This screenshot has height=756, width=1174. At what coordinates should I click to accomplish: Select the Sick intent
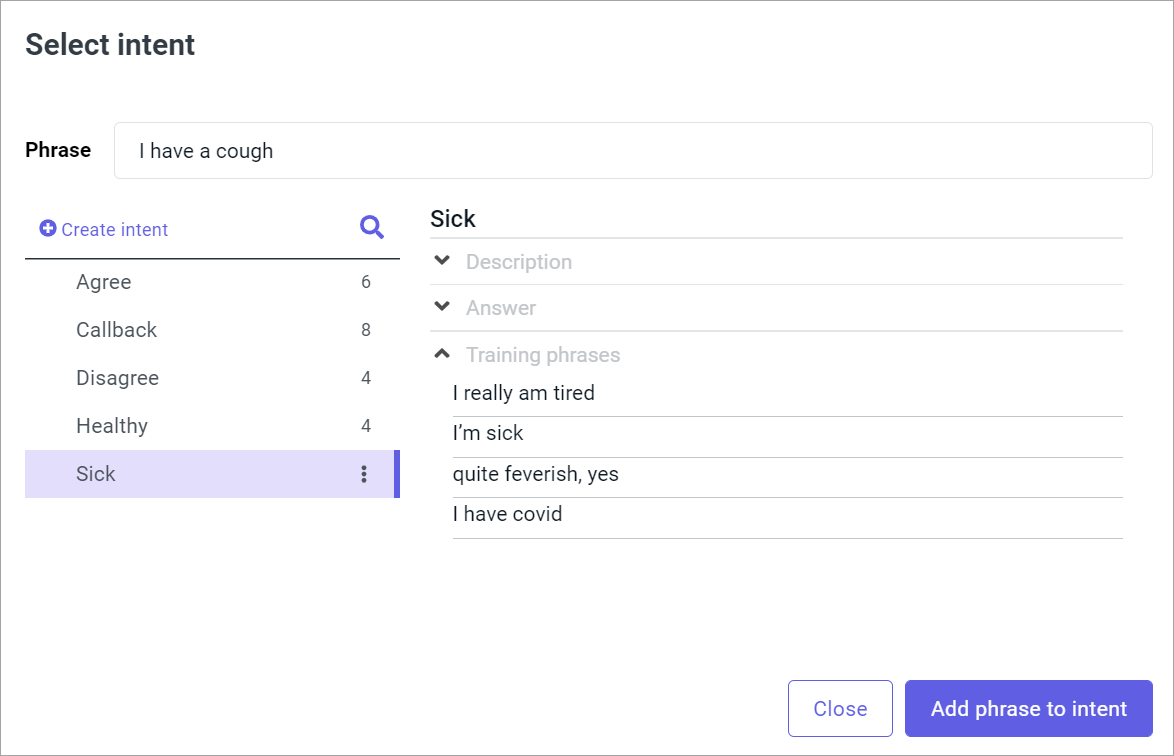96,473
